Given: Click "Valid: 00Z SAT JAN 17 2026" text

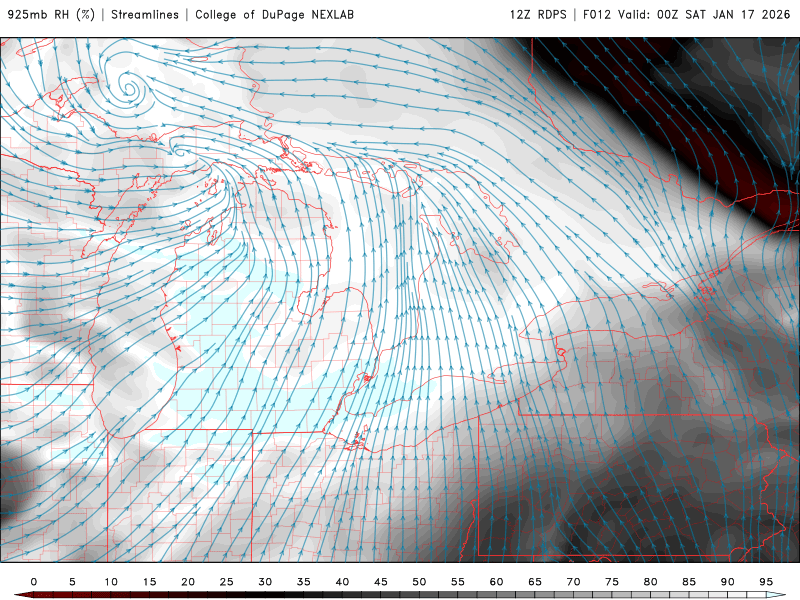Looking at the screenshot, I should [704, 14].
